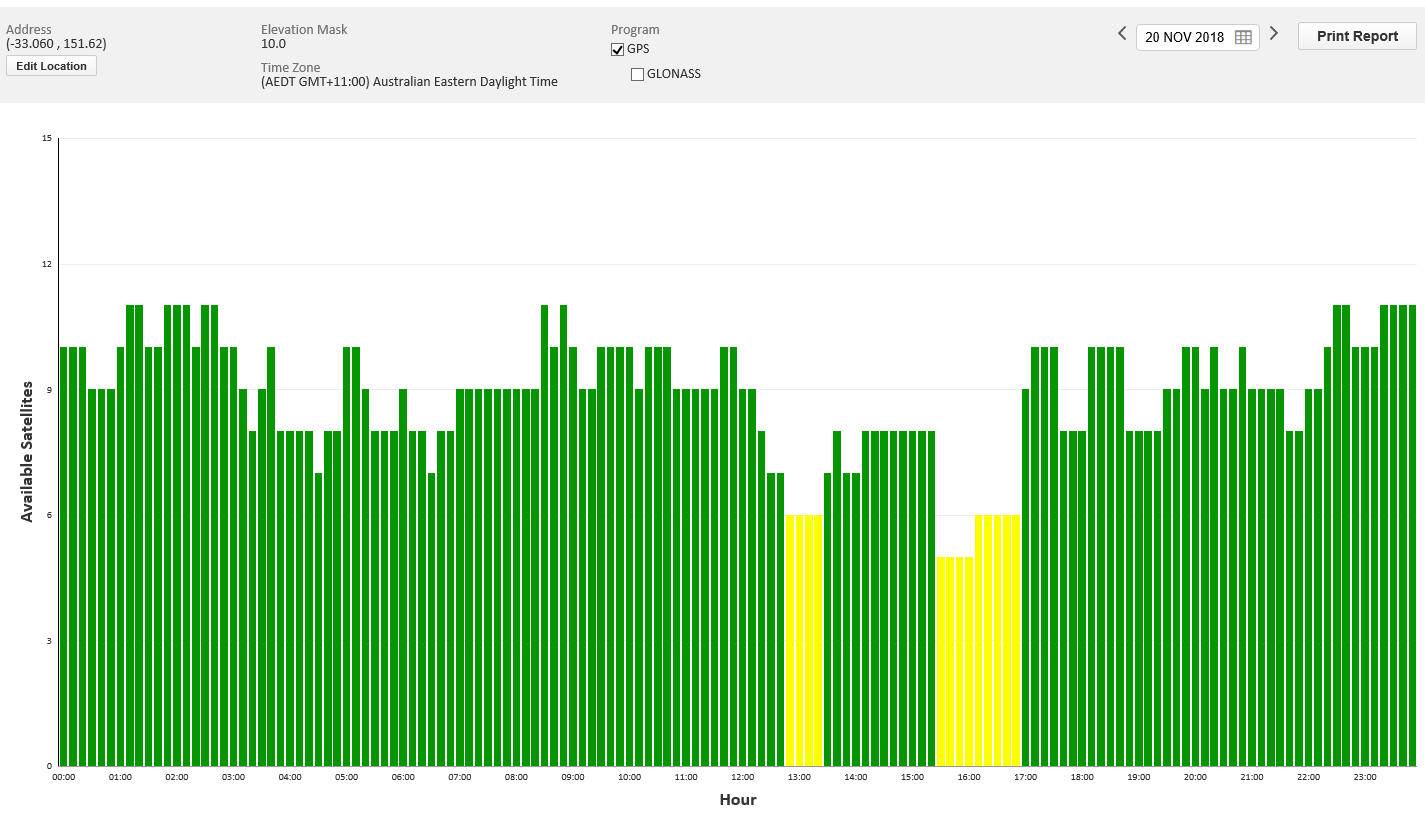
Task: Click the shortest yellow bar at 16:00
Action: point(960,660)
